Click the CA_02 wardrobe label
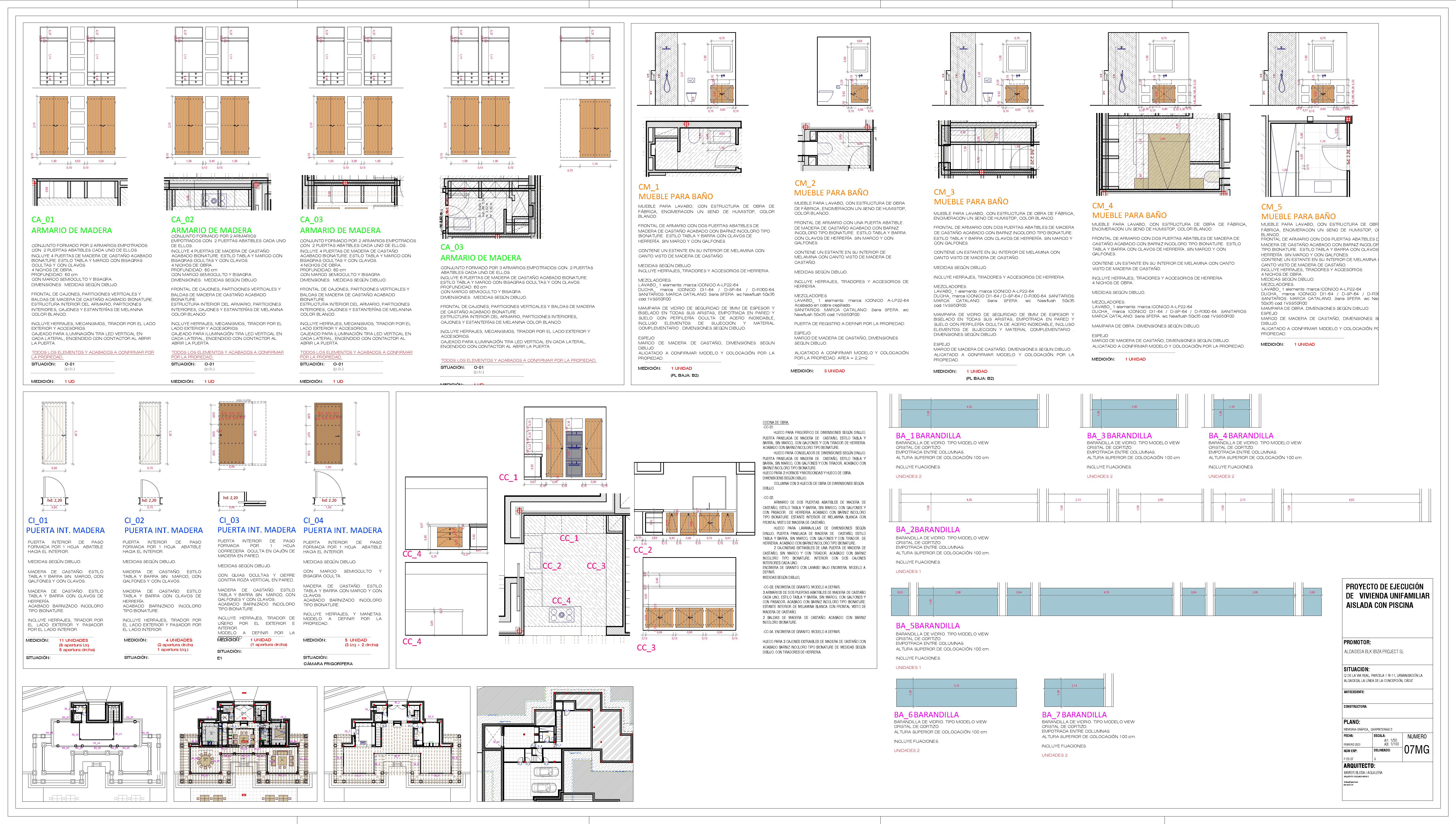The width and height of the screenshot is (1456, 824). tap(183, 220)
